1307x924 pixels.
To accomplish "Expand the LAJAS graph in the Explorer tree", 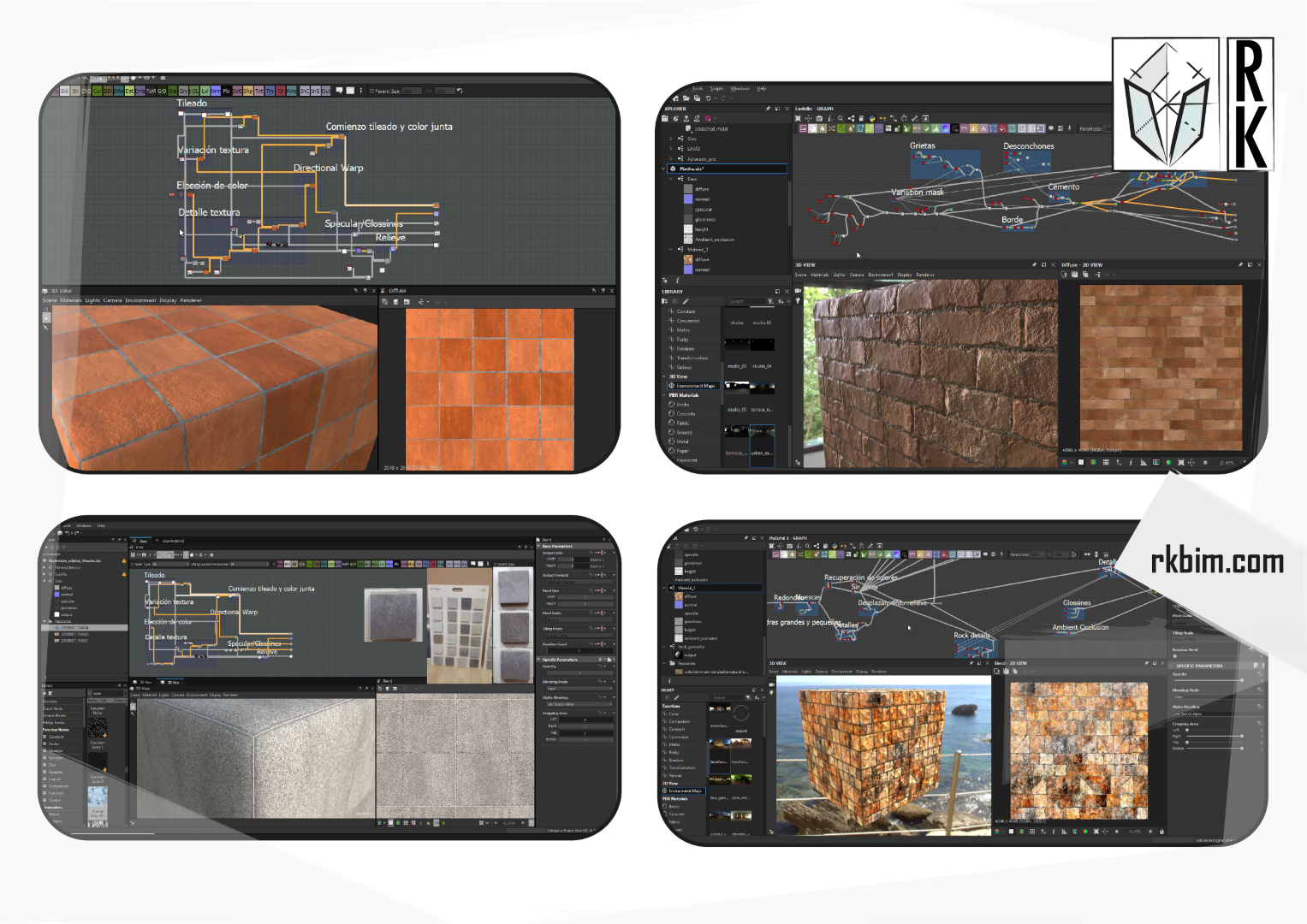I will tap(671, 149).
